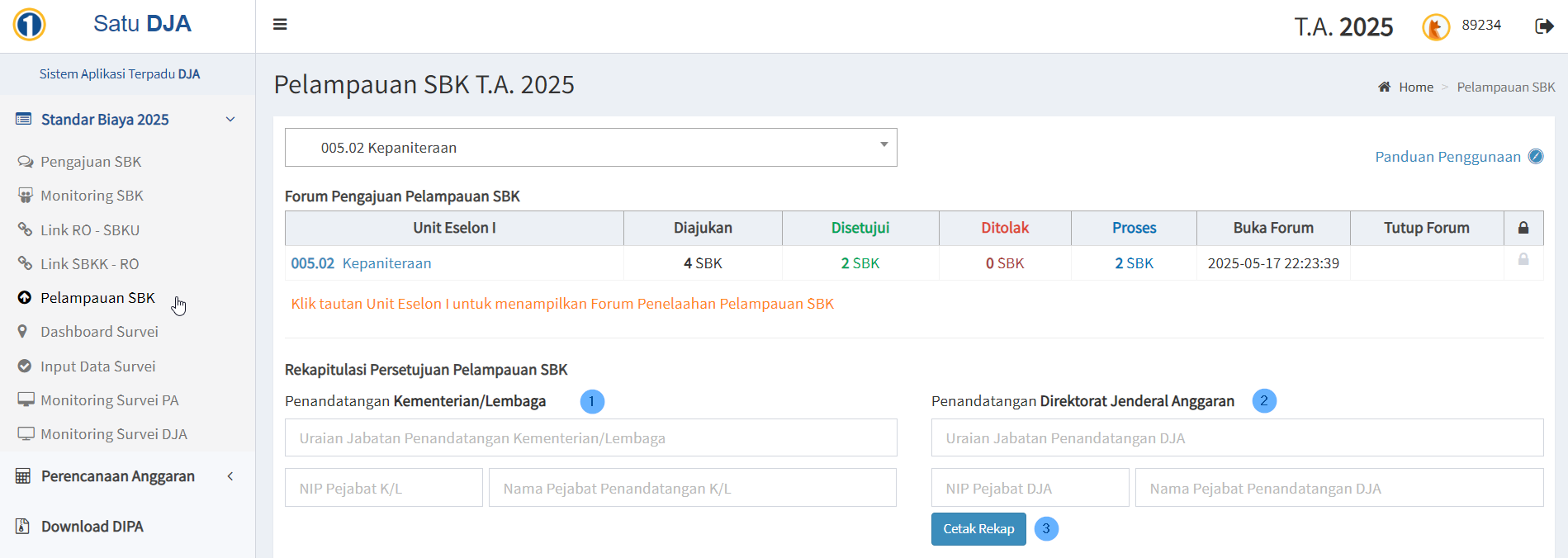Open the 005.02 Kepaniteraan forum link
1568x558 pixels.
tap(361, 263)
